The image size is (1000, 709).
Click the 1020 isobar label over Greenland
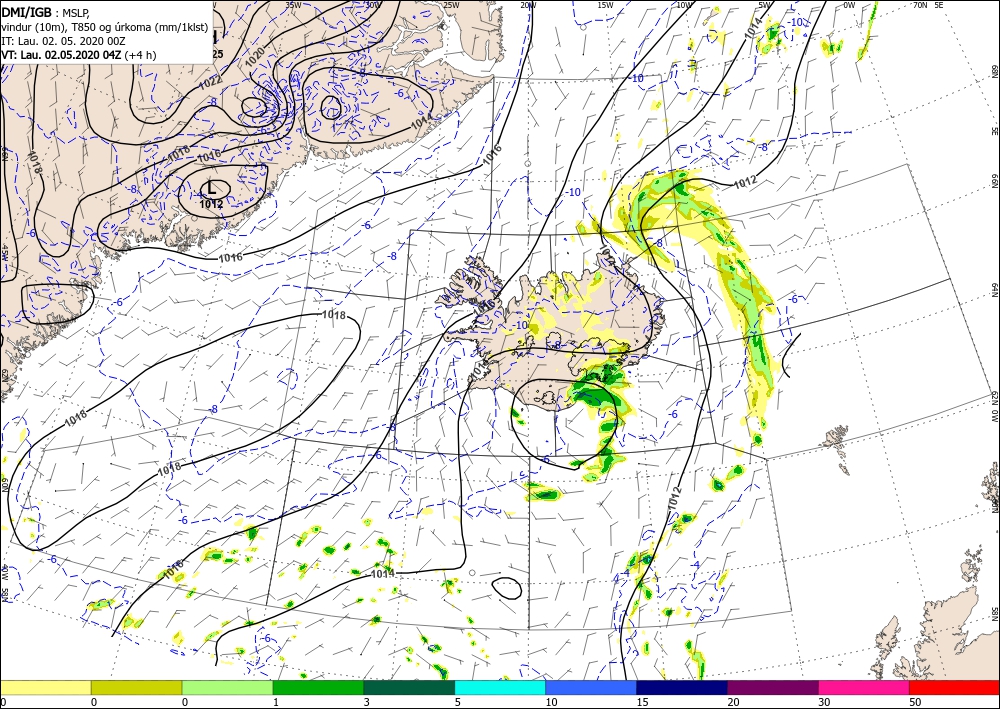click(255, 55)
